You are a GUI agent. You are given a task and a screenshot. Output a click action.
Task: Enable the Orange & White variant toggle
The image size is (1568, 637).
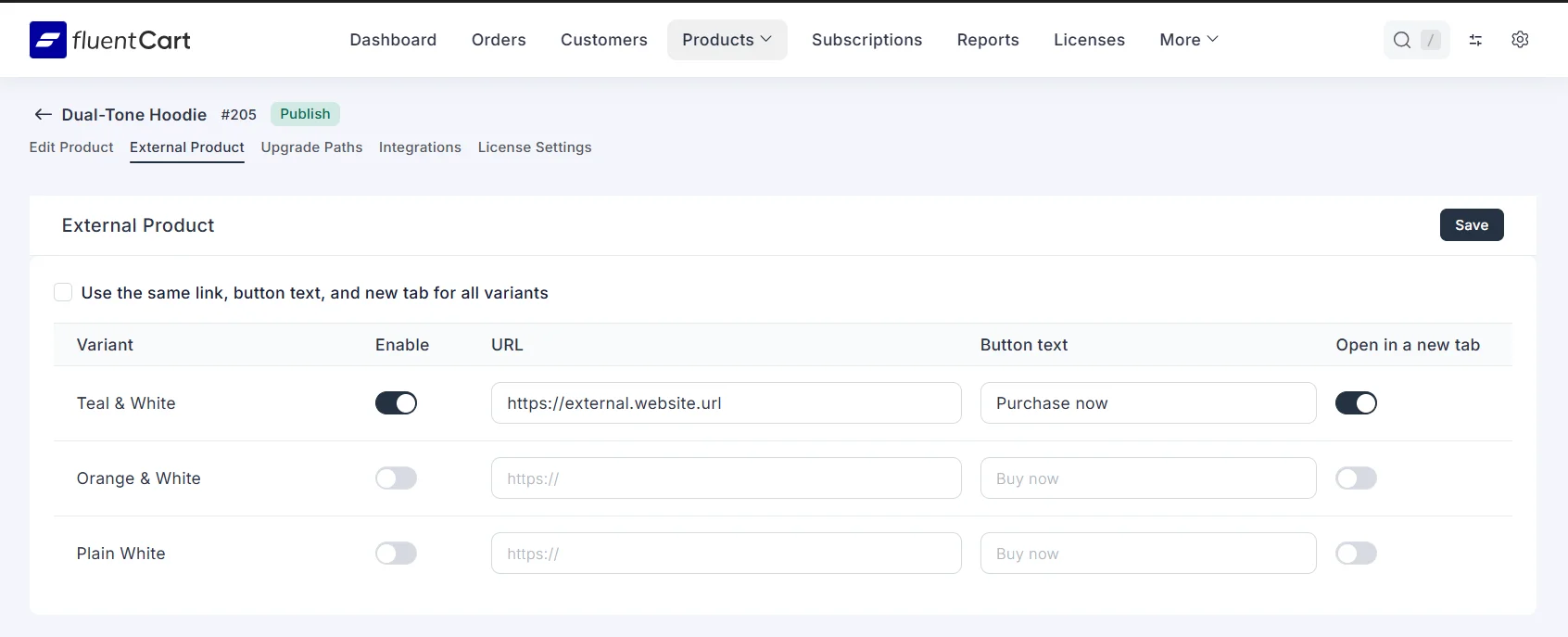396,478
